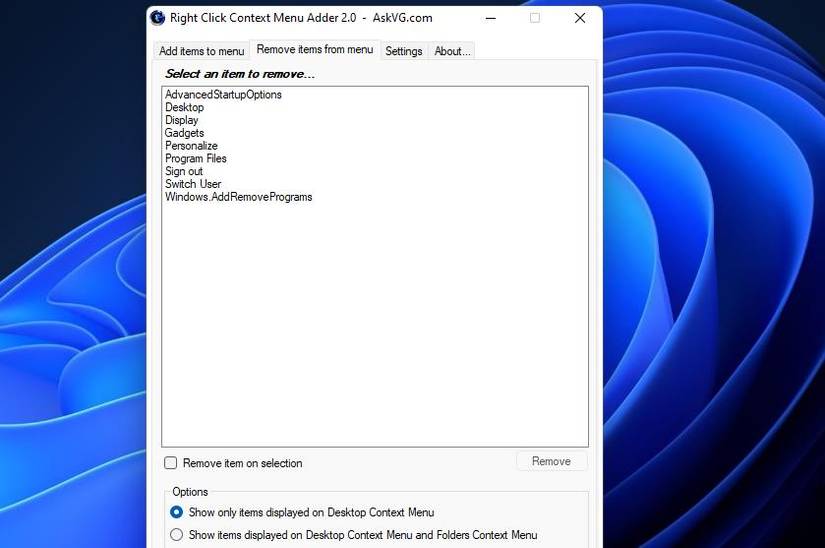Close the Right Click Context Menu Adder window
Screen dimensions: 825x548
[580, 18]
